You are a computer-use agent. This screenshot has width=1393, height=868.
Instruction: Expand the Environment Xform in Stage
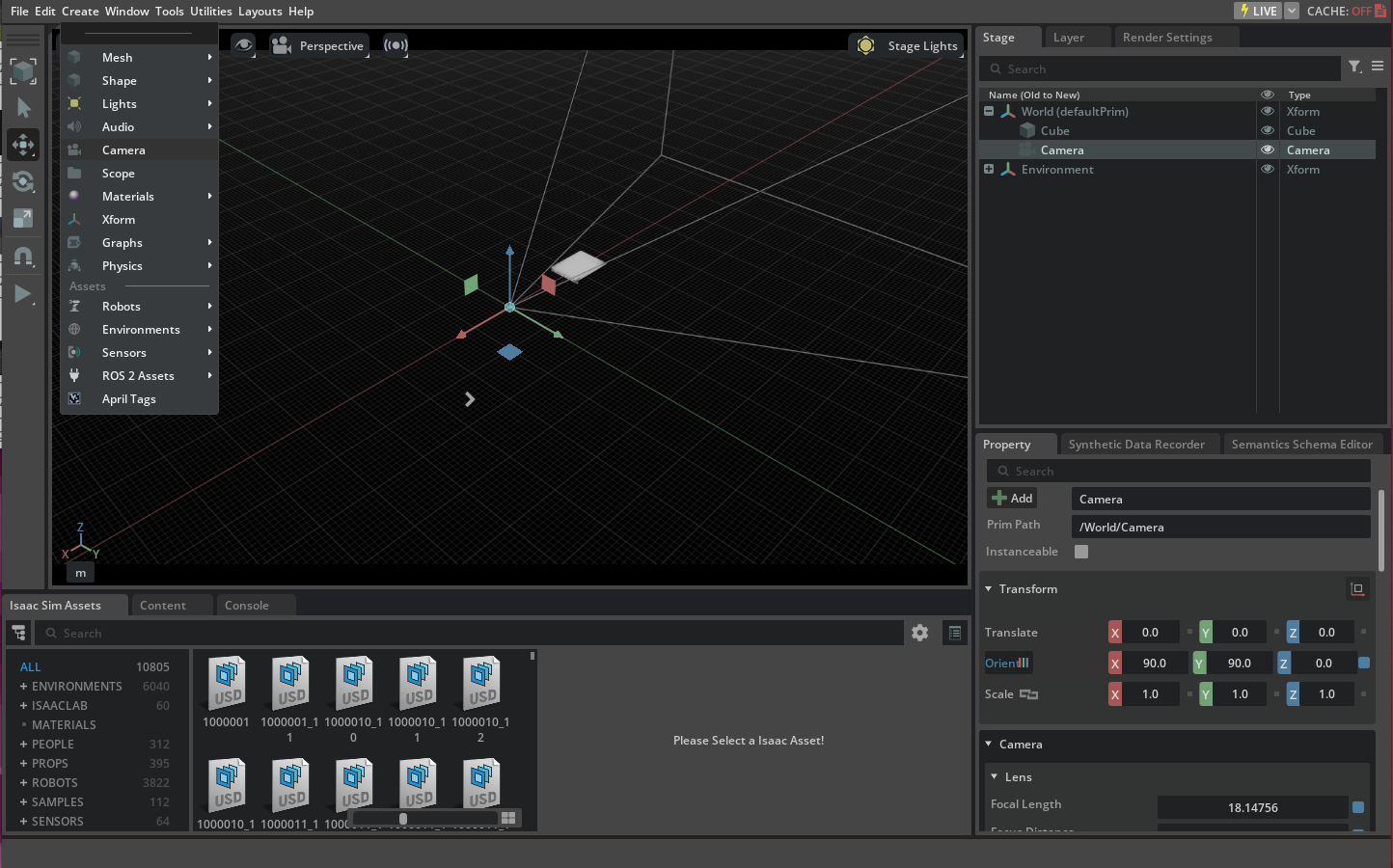click(988, 169)
